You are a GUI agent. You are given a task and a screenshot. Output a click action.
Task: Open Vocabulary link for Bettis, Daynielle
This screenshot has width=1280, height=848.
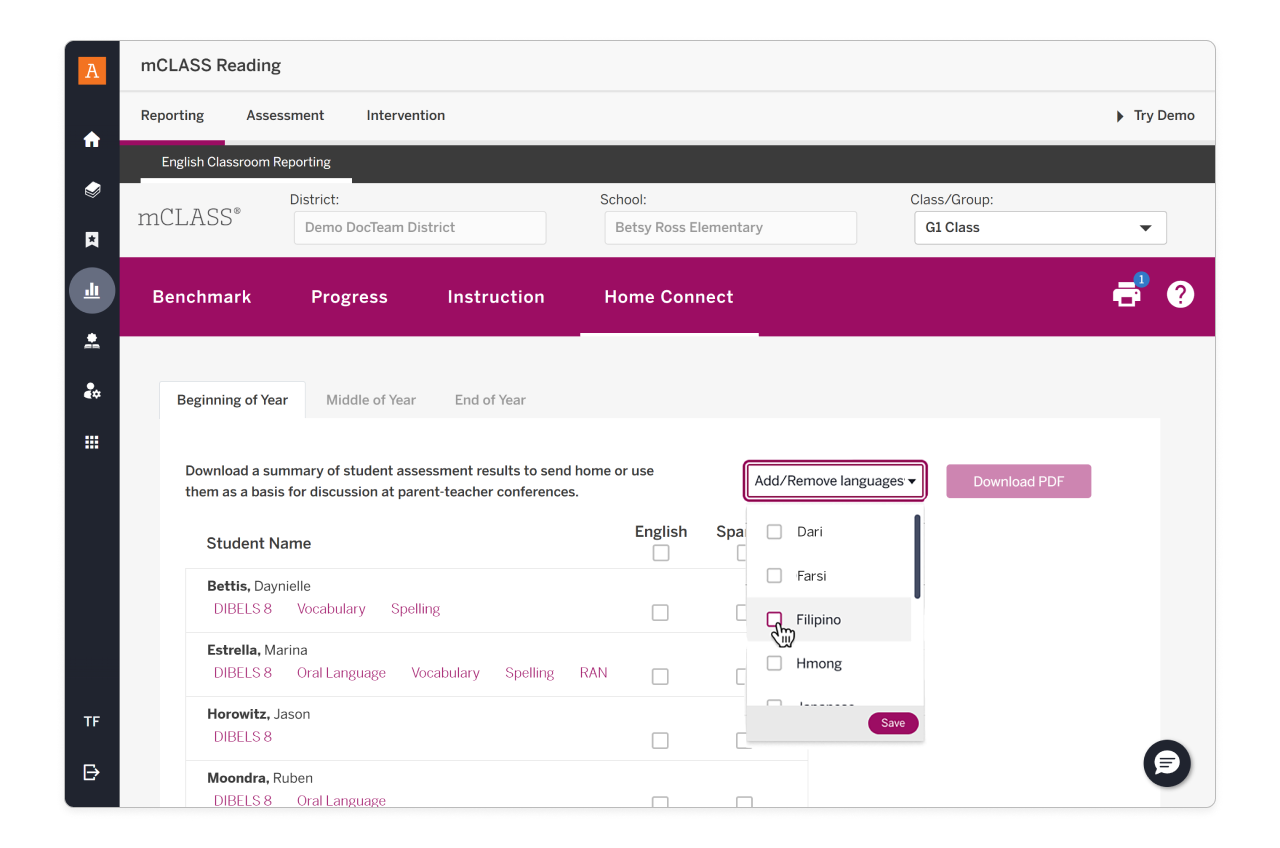pos(331,609)
